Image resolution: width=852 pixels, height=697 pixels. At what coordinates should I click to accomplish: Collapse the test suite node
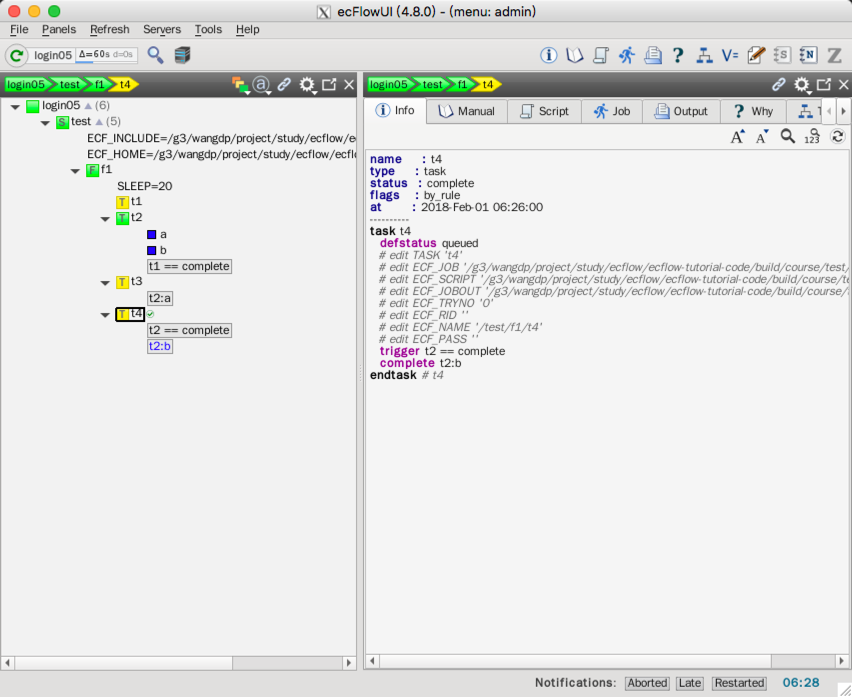(x=45, y=123)
